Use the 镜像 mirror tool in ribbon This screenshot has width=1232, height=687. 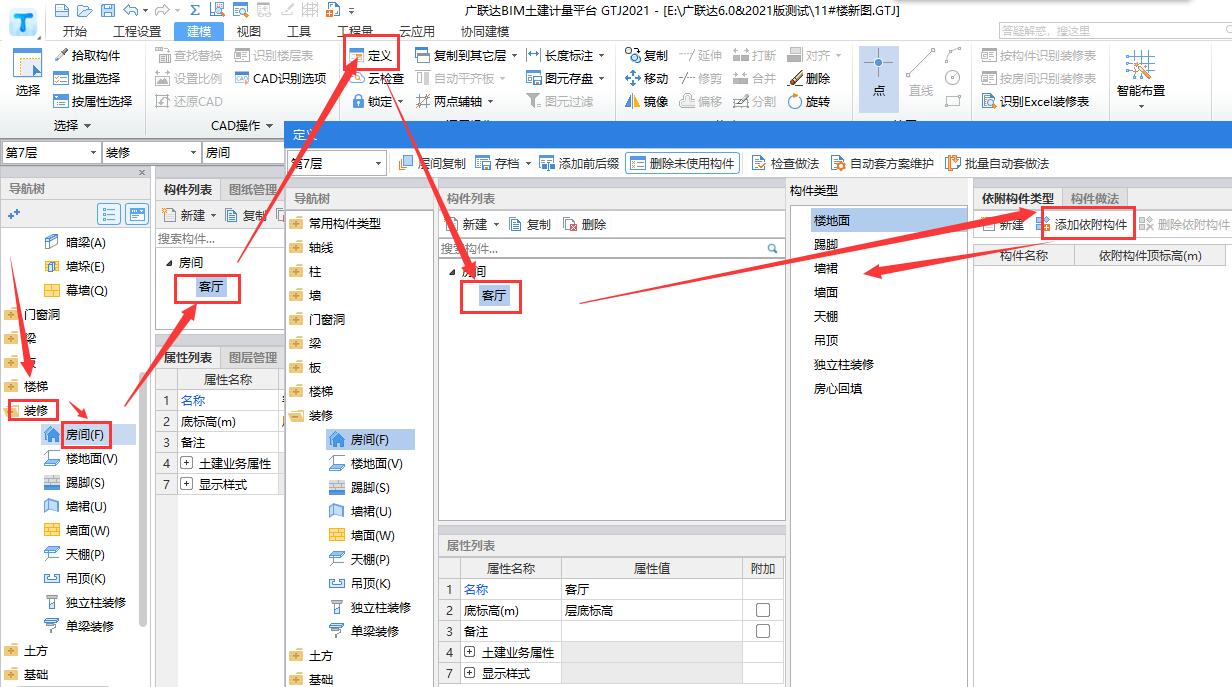(646, 101)
